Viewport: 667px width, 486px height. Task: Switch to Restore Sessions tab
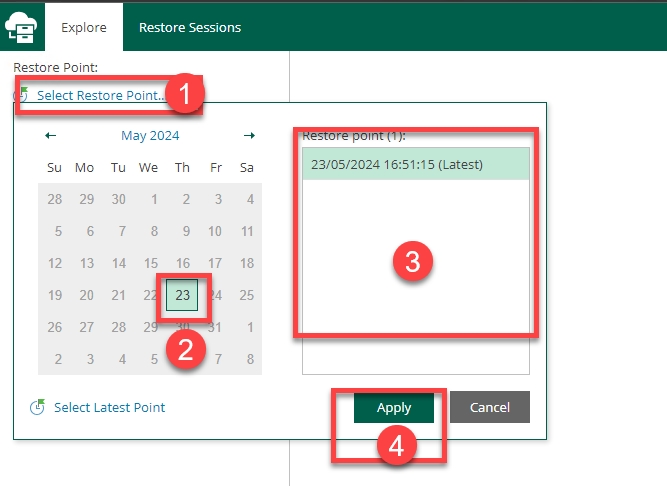(190, 27)
